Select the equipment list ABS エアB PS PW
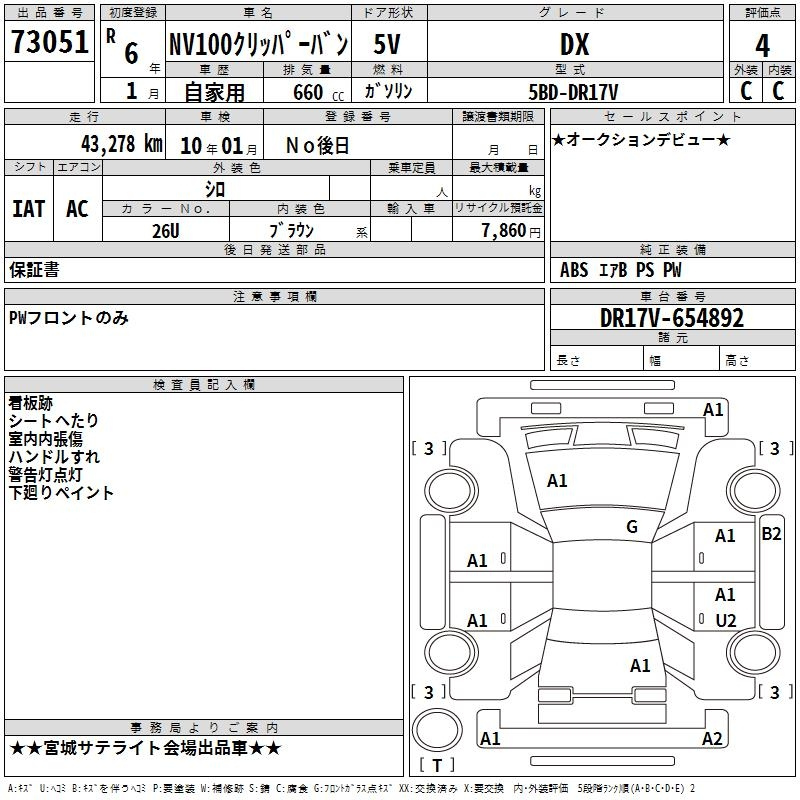Screen dimensions: 800x800 point(620,270)
